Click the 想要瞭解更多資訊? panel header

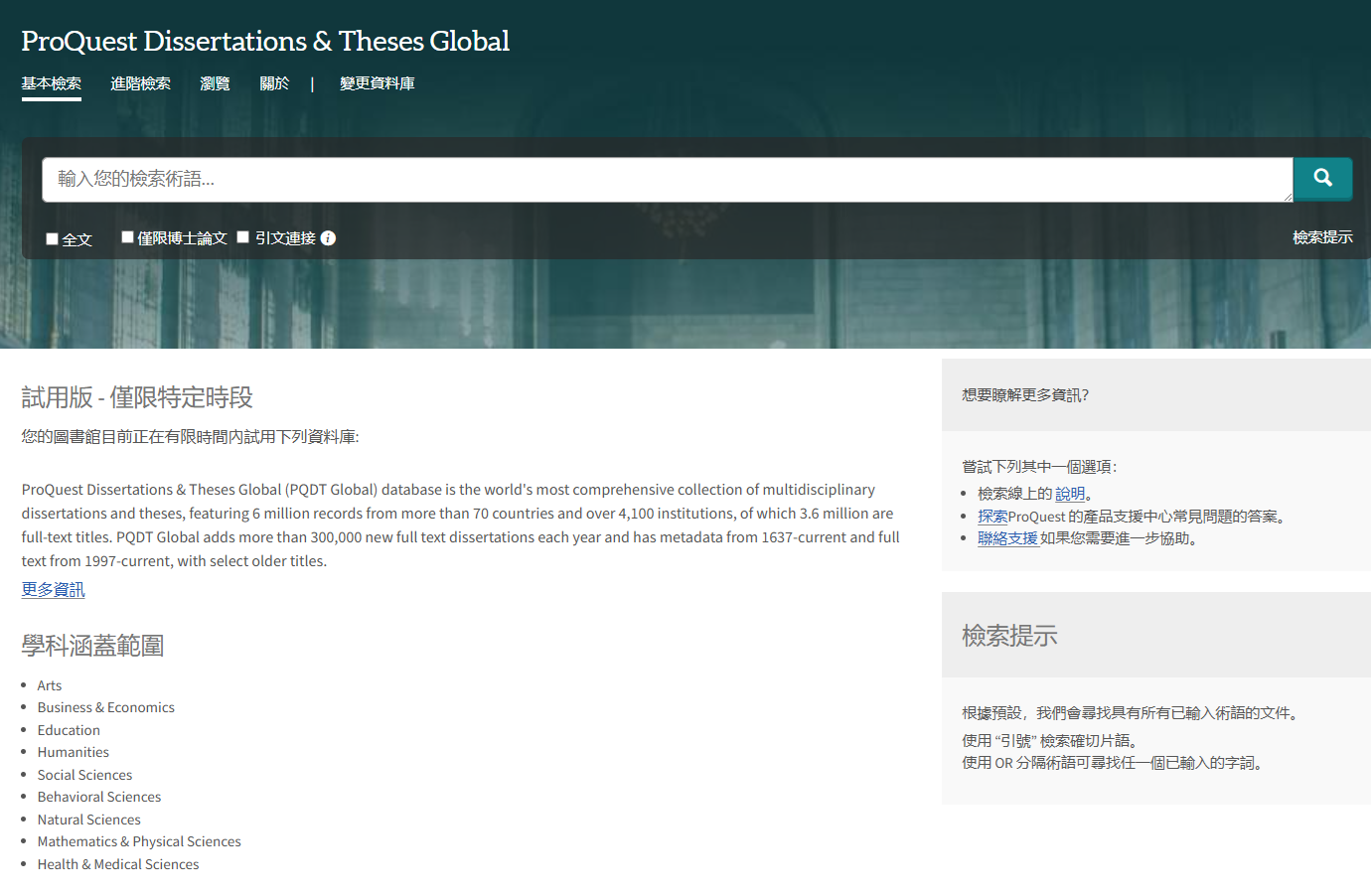[1156, 395]
